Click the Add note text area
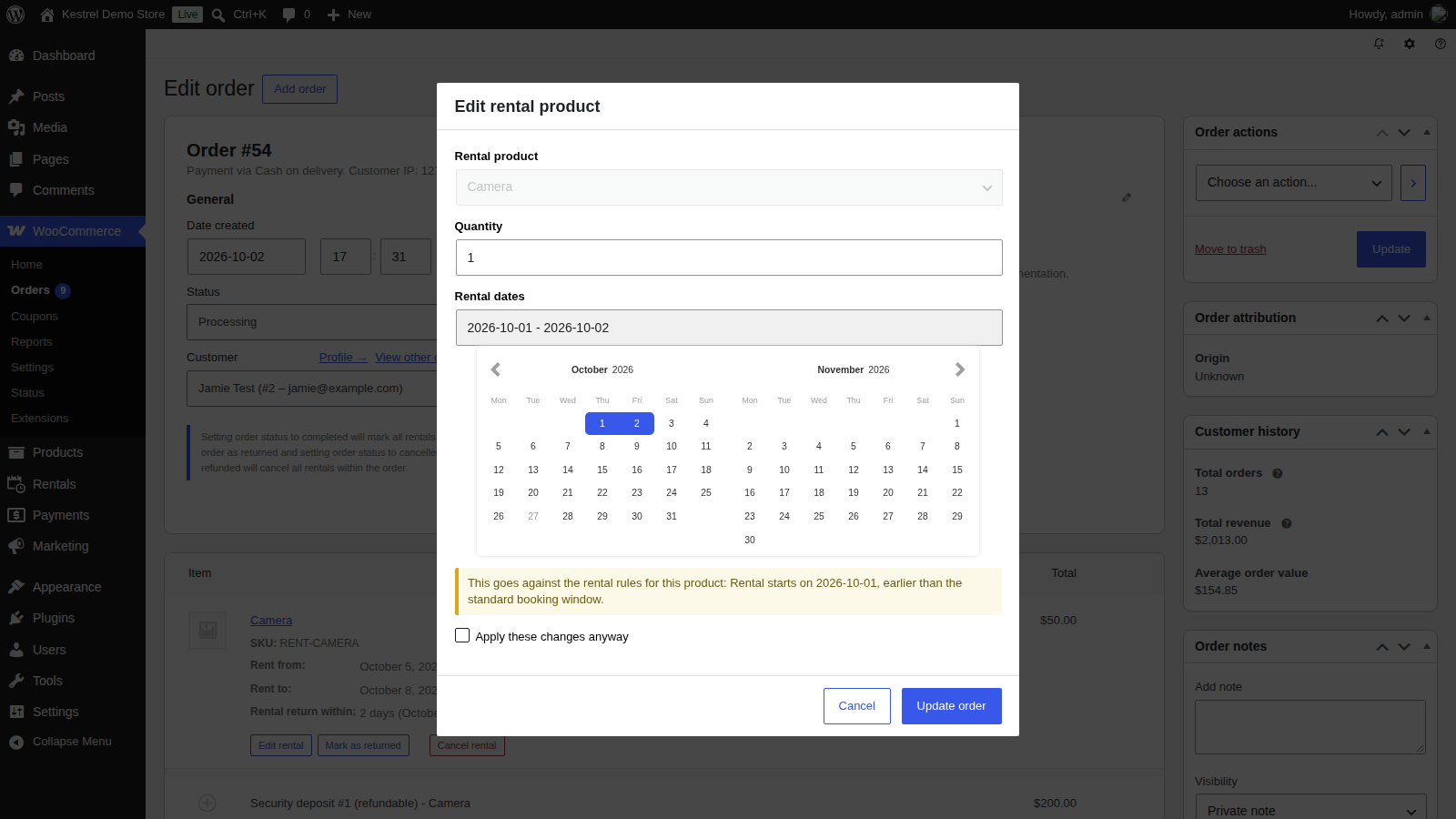 (1310, 727)
